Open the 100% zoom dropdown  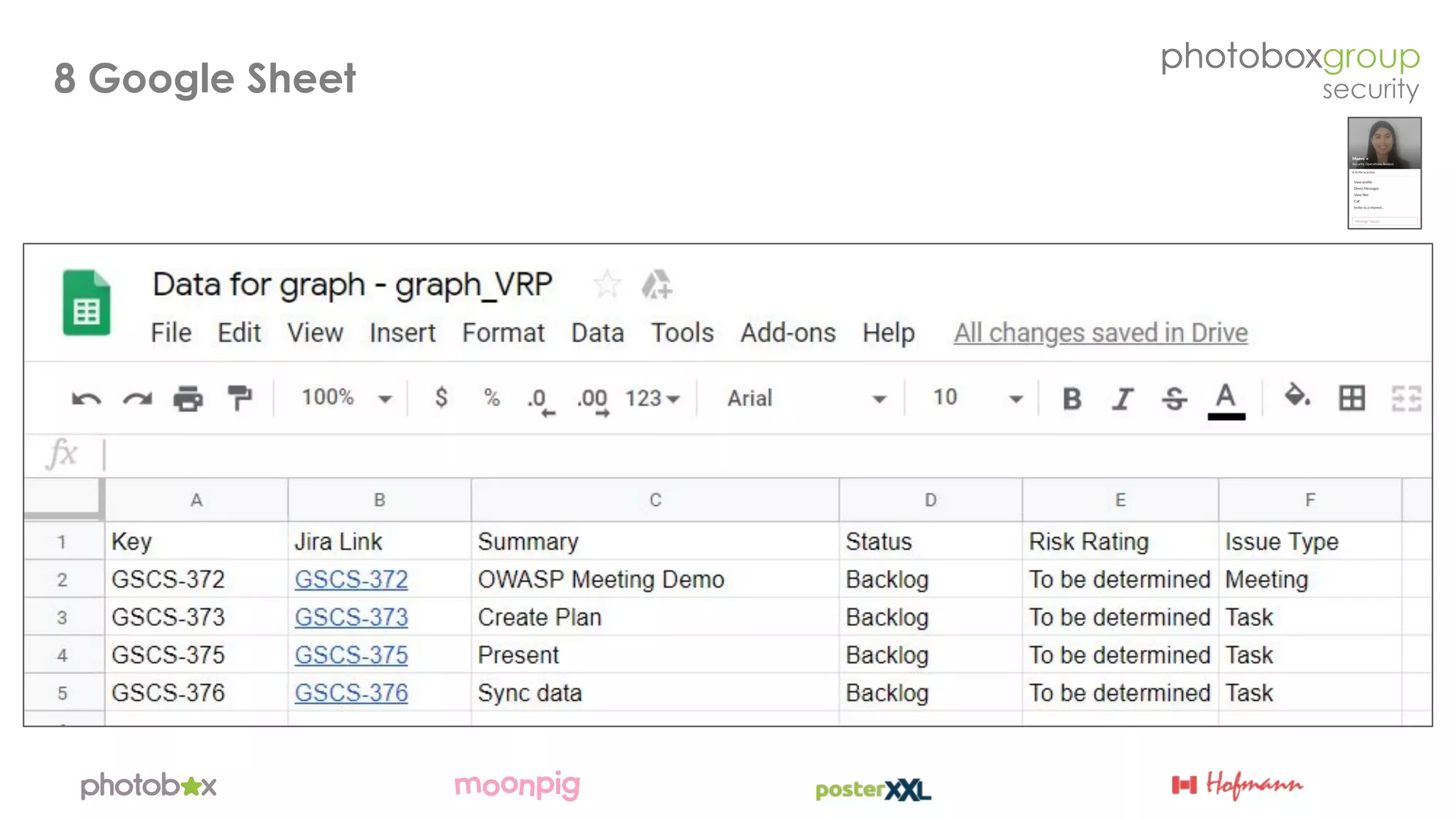pos(347,397)
